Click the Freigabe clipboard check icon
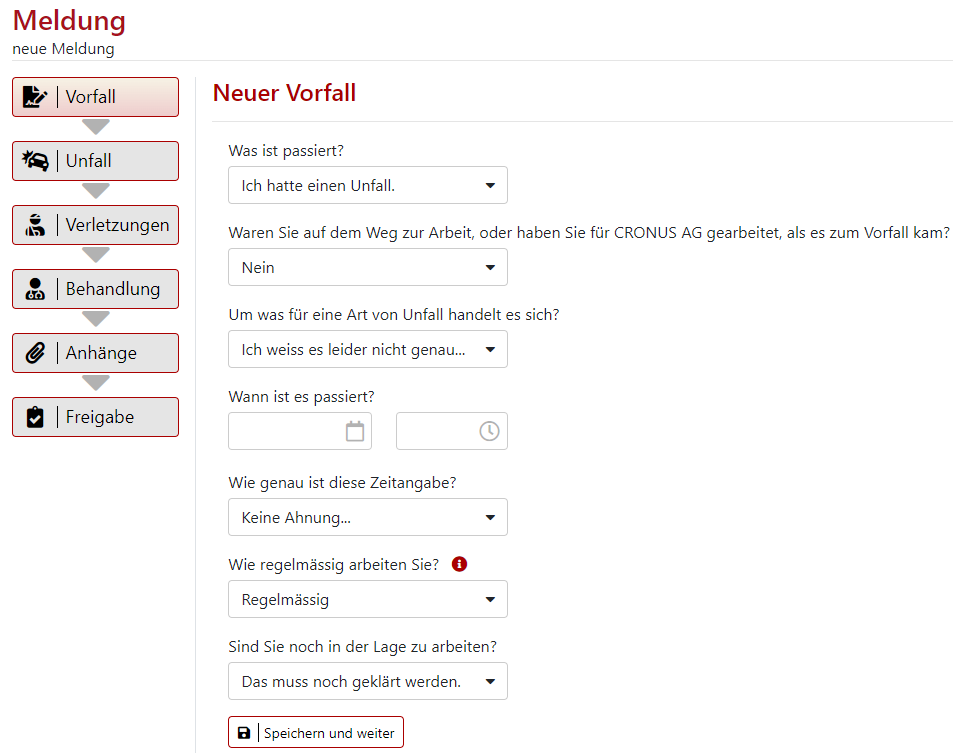 [35, 417]
